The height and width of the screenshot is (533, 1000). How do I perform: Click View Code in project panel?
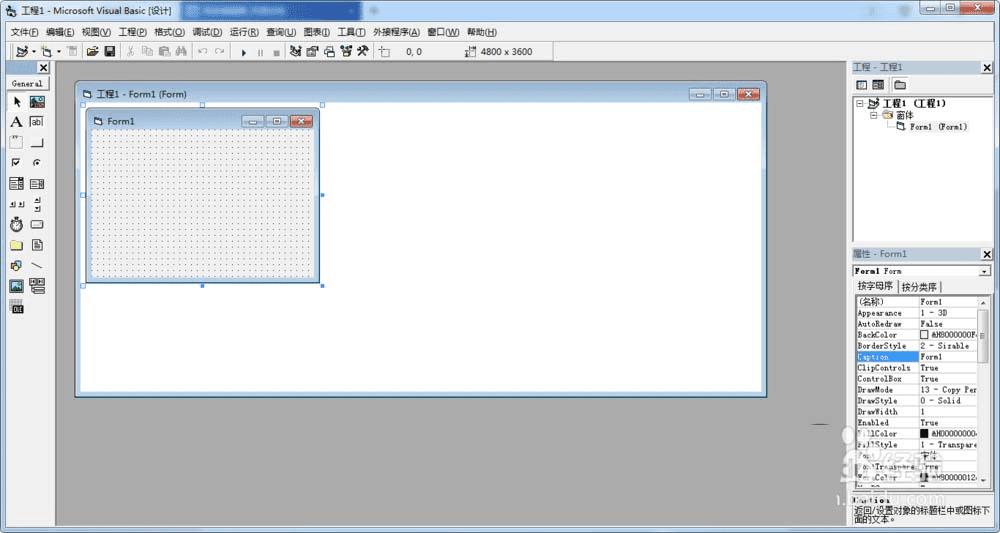(x=862, y=85)
